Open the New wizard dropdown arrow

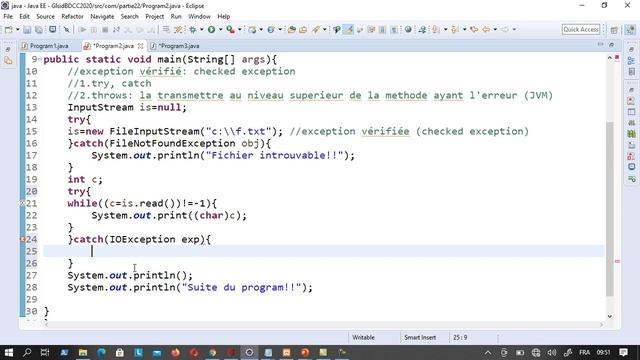[x=18, y=29]
